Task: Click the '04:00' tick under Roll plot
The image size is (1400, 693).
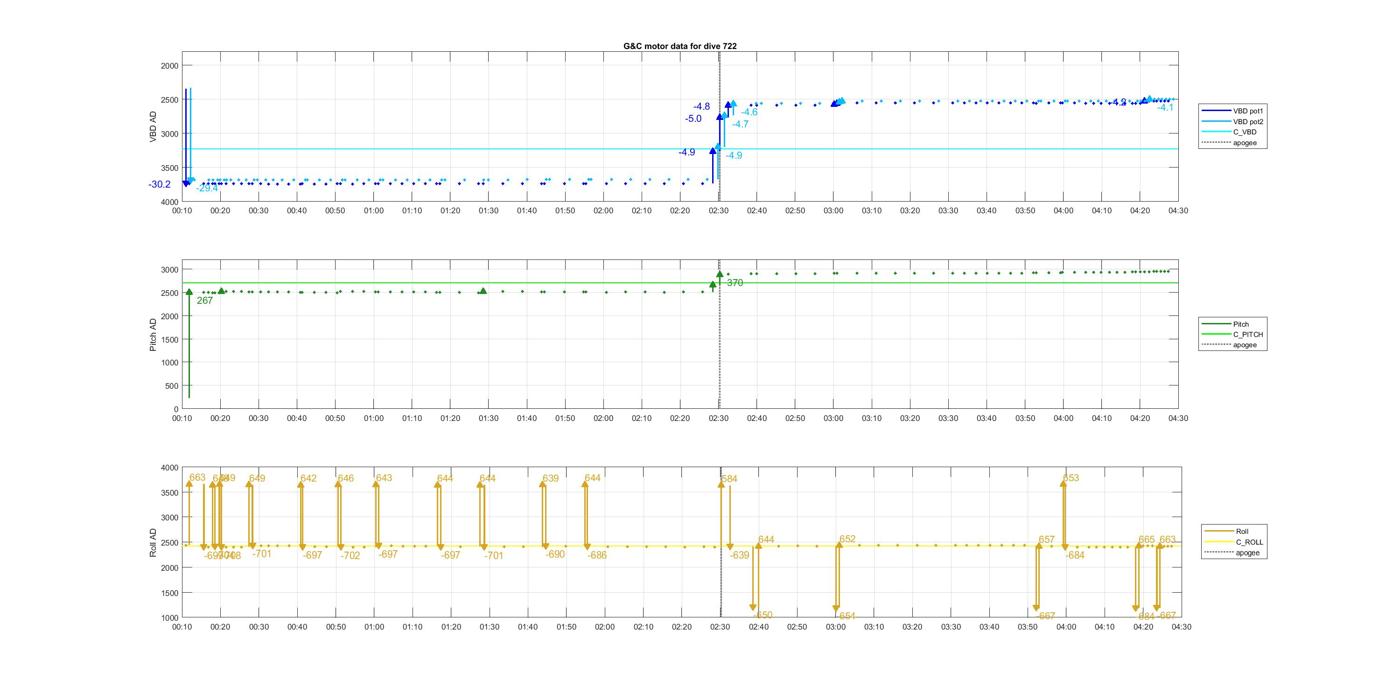Action: (1066, 627)
